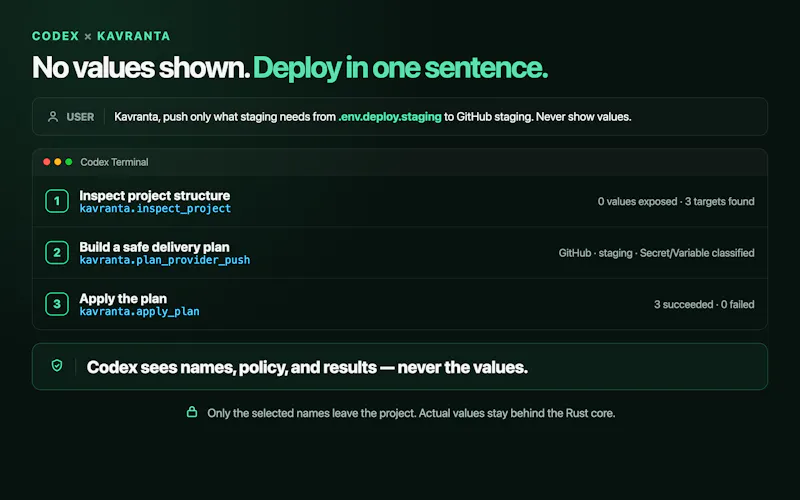Click the Only the selected names leave the project note
Viewport: 800px width, 500px height.
click(x=411, y=413)
